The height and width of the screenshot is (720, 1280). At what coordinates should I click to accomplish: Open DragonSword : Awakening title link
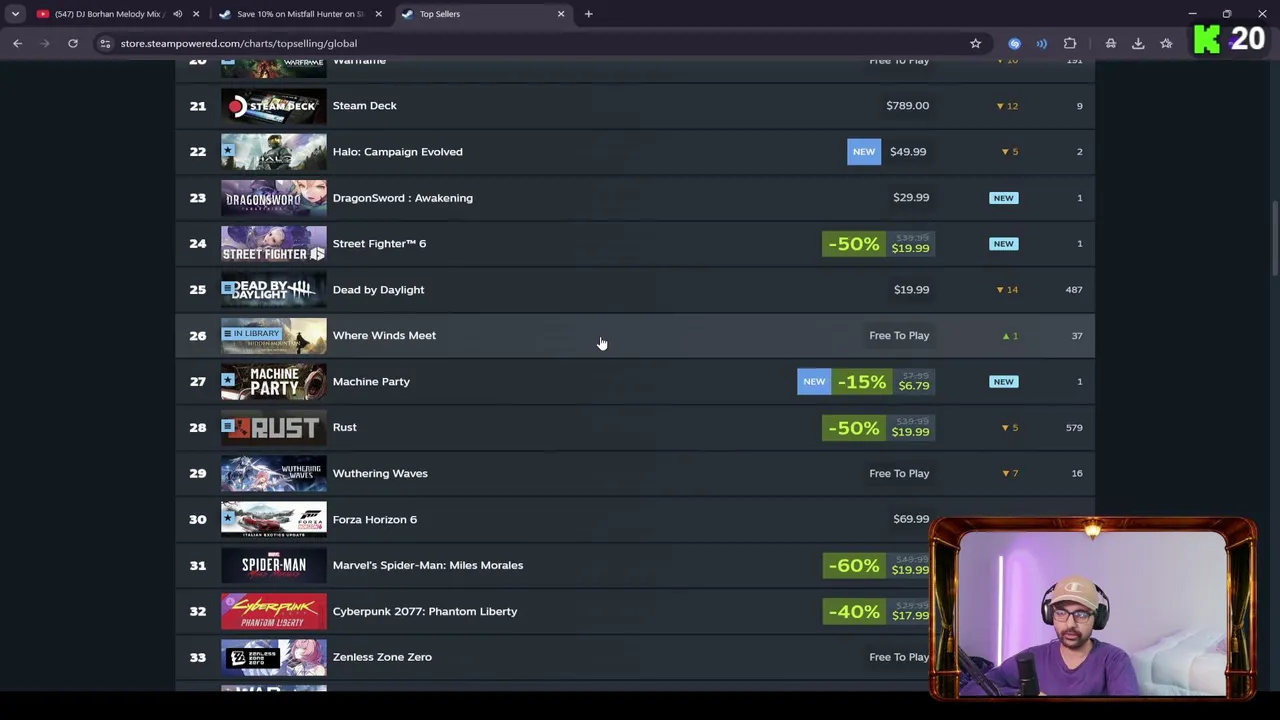[x=402, y=197]
